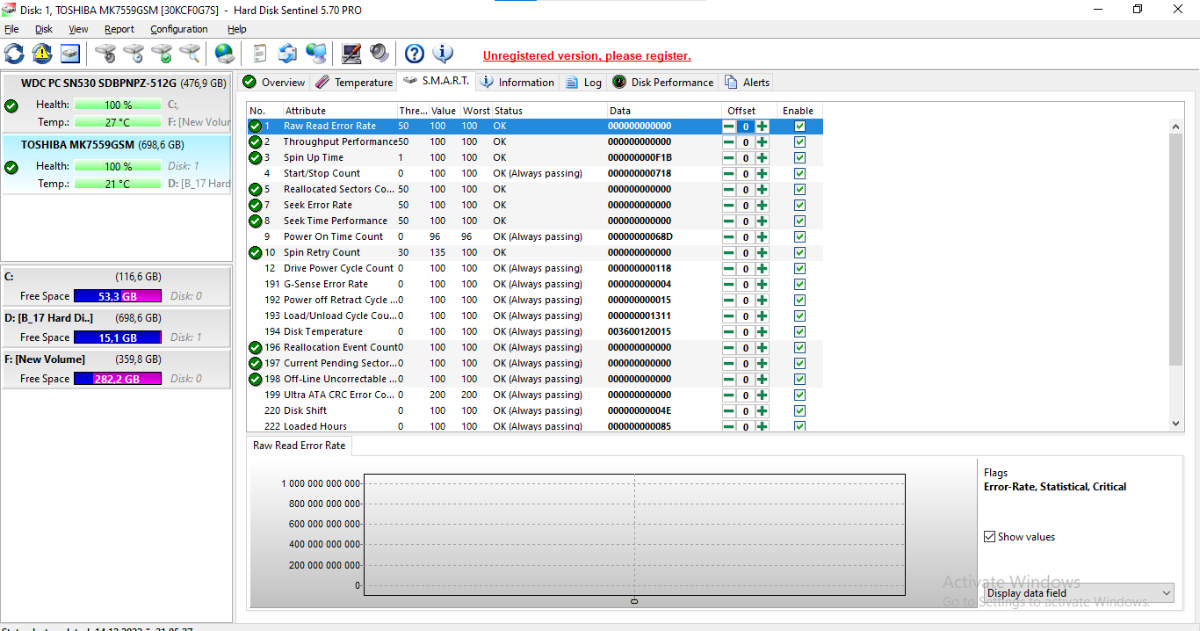Click the Unregistered version register link
1200x631 pixels.
click(x=586, y=56)
